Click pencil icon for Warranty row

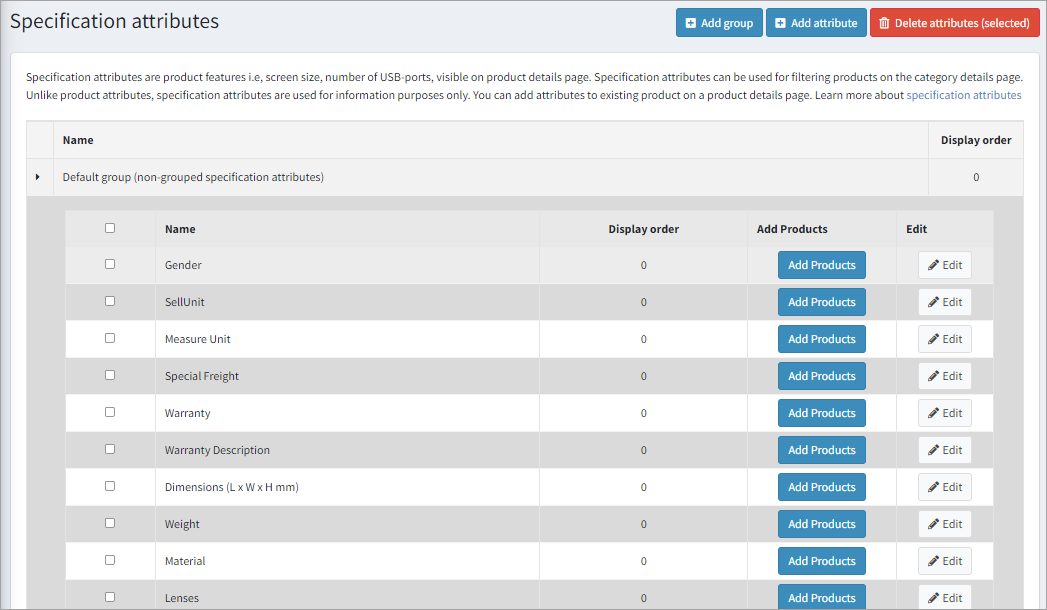[933, 413]
